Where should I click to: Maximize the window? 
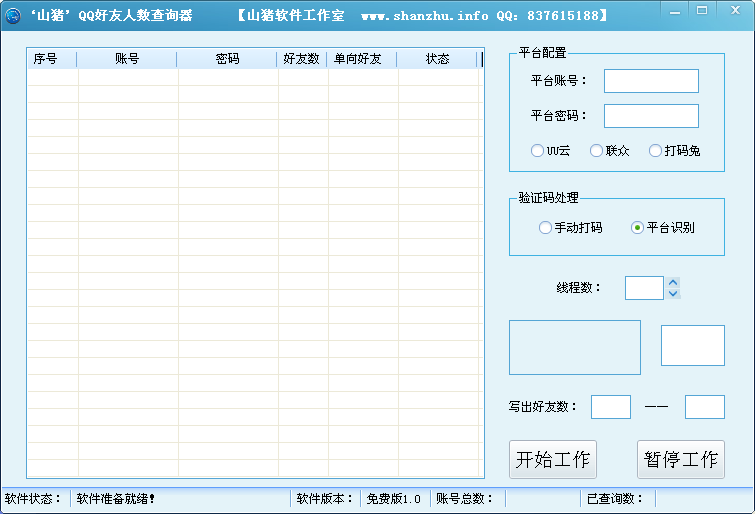click(702, 11)
